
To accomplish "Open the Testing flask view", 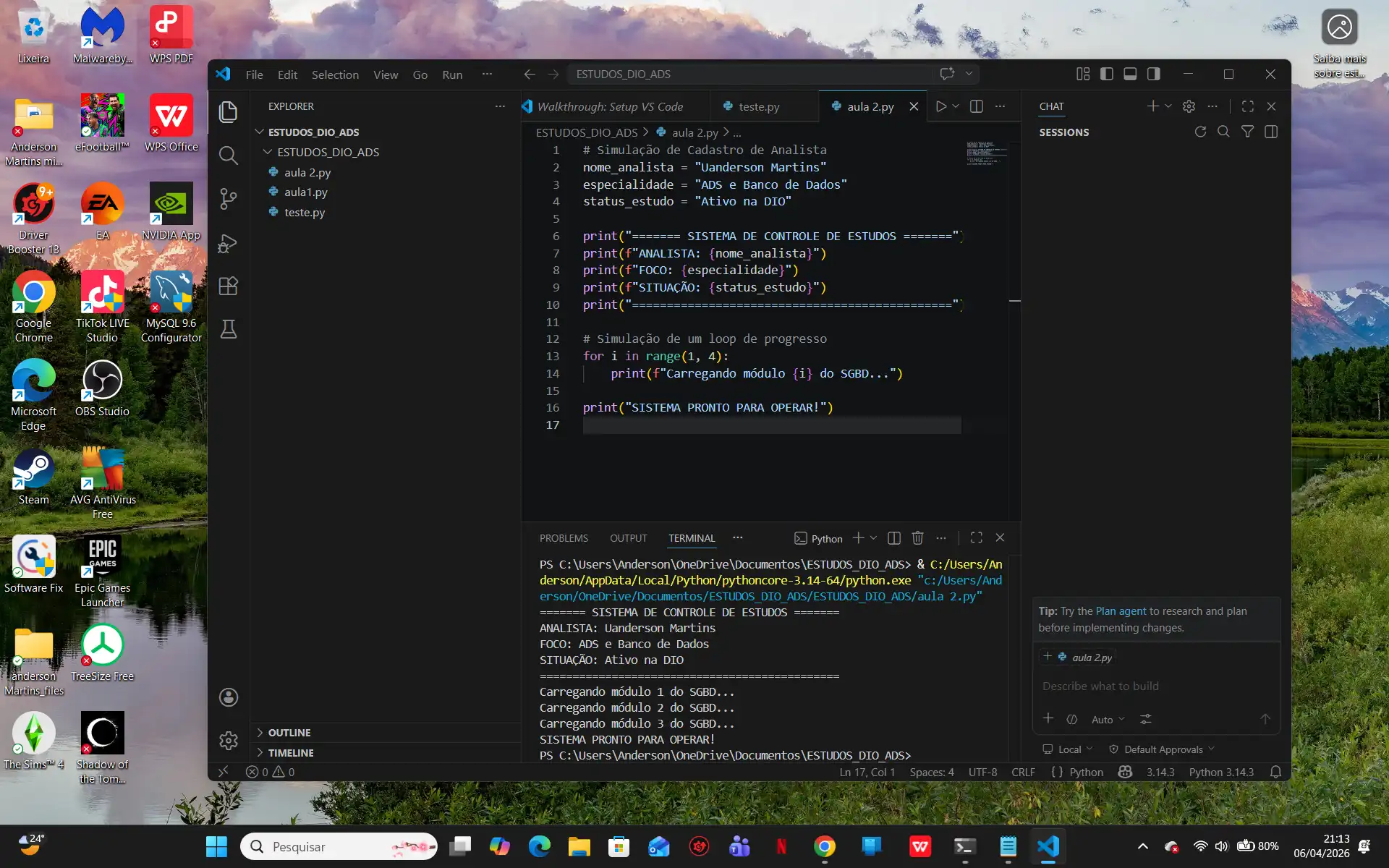I will 228,330.
